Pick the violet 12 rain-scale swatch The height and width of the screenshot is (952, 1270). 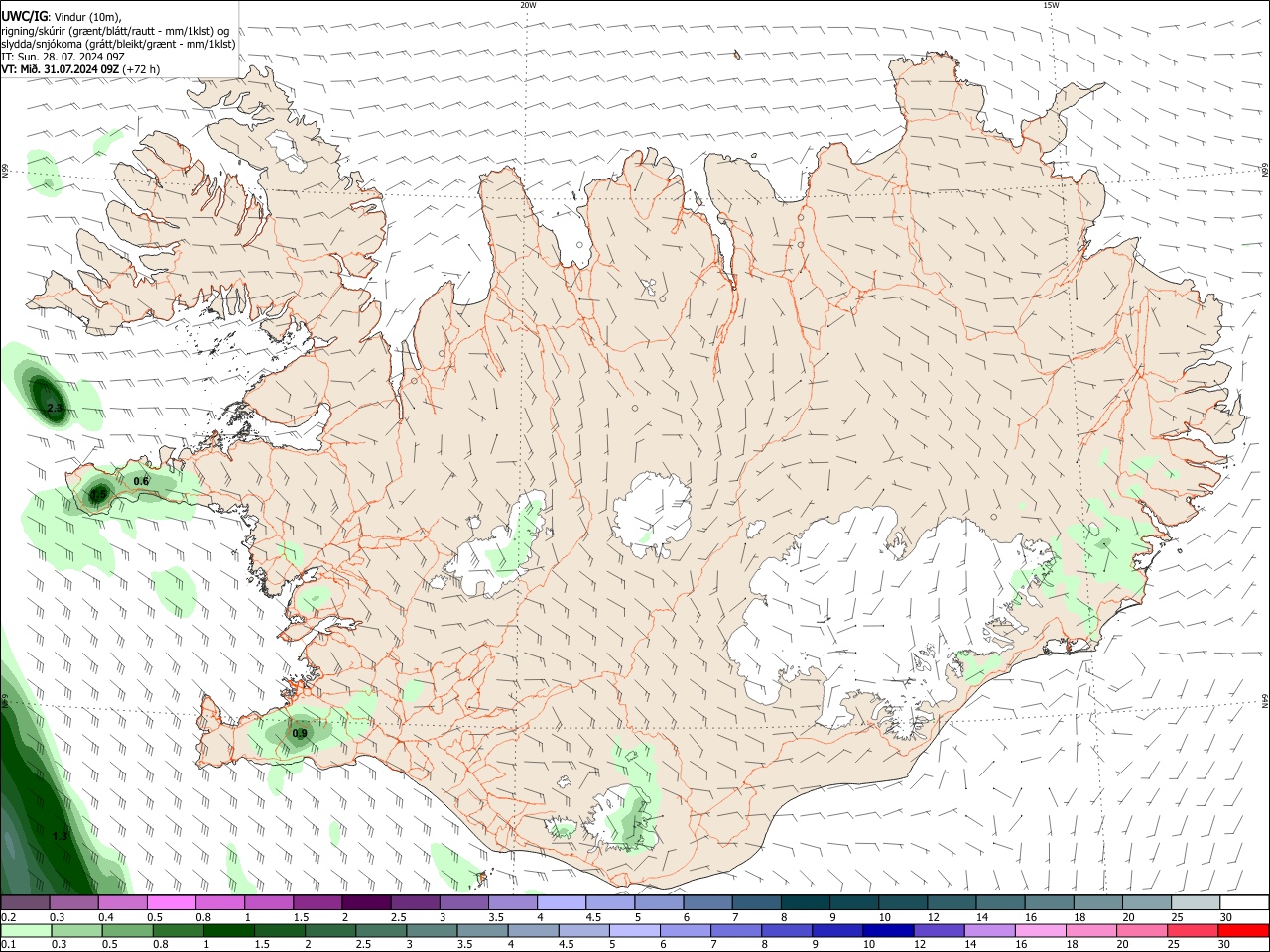(x=938, y=930)
